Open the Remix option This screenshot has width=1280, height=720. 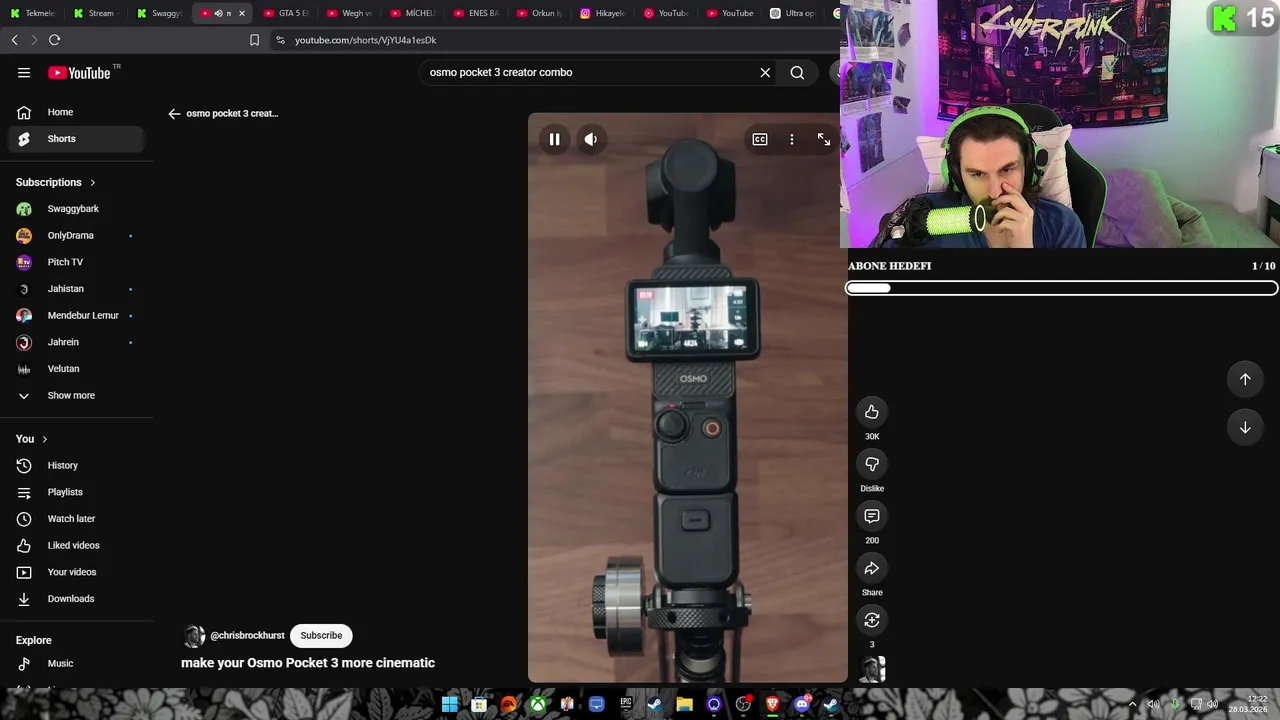click(872, 620)
